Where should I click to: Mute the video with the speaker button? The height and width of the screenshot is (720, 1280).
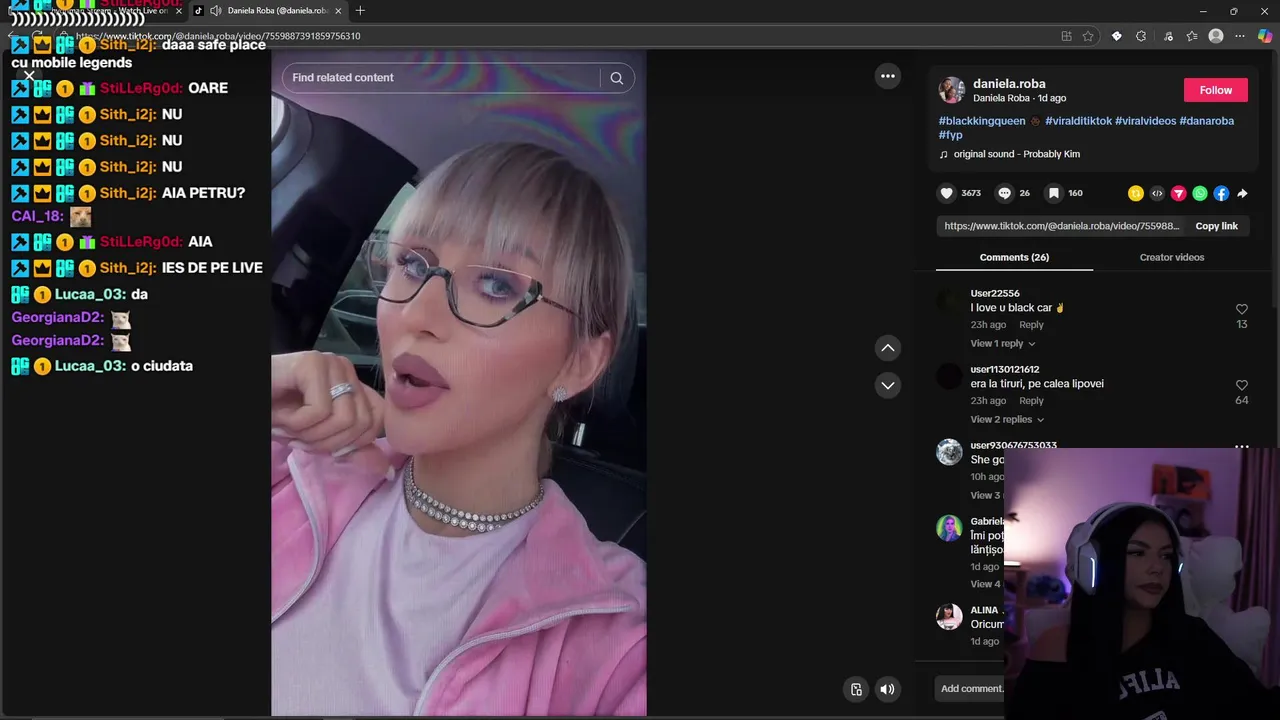click(887, 689)
